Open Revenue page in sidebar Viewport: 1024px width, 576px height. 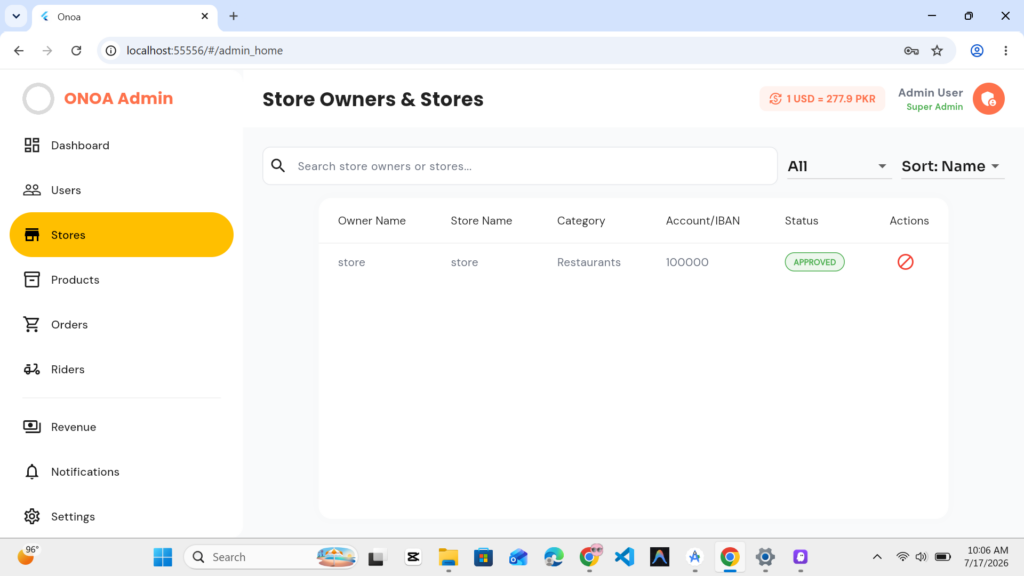point(121,426)
